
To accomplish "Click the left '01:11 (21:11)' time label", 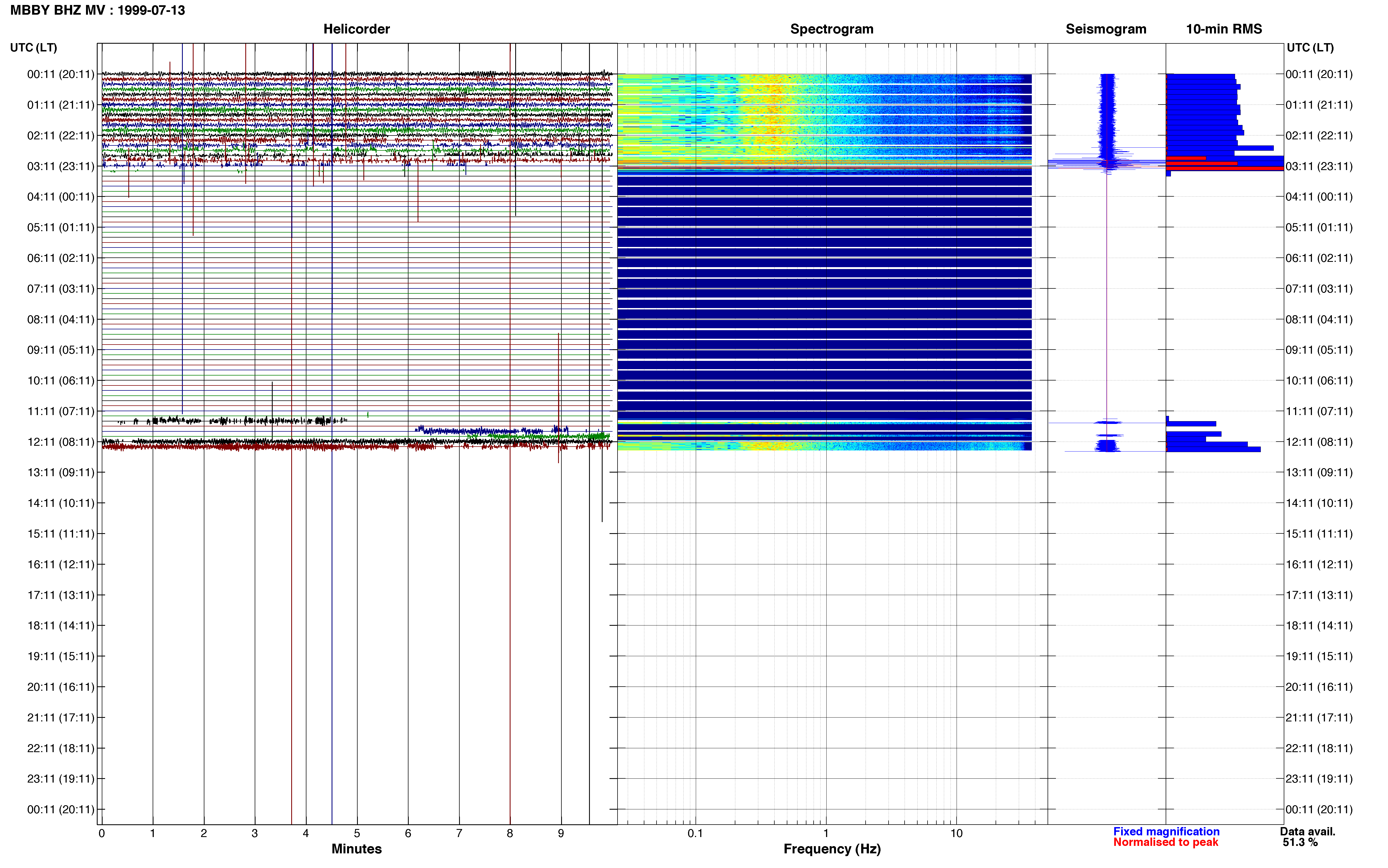I will [x=61, y=105].
